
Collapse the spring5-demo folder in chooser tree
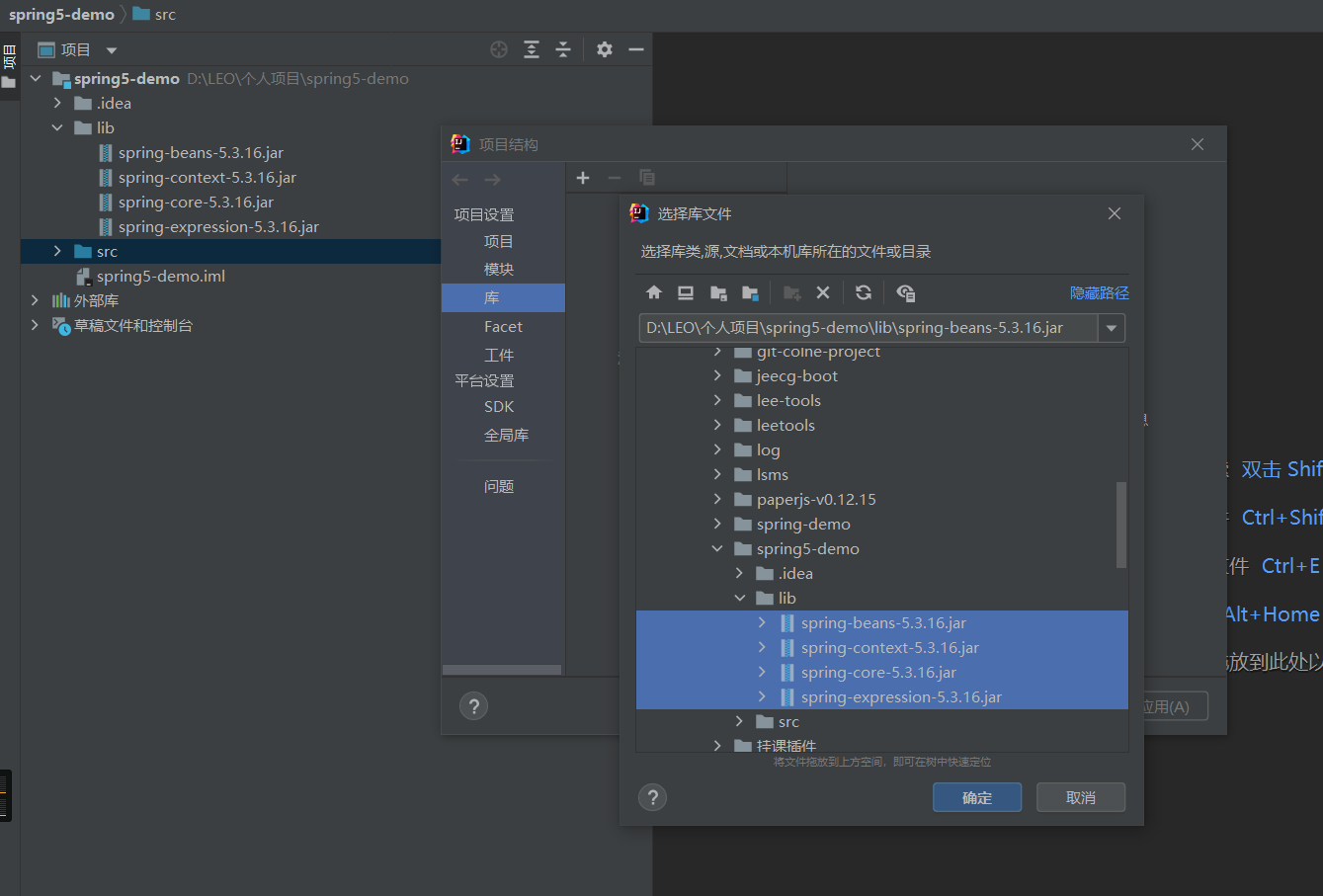coord(717,549)
